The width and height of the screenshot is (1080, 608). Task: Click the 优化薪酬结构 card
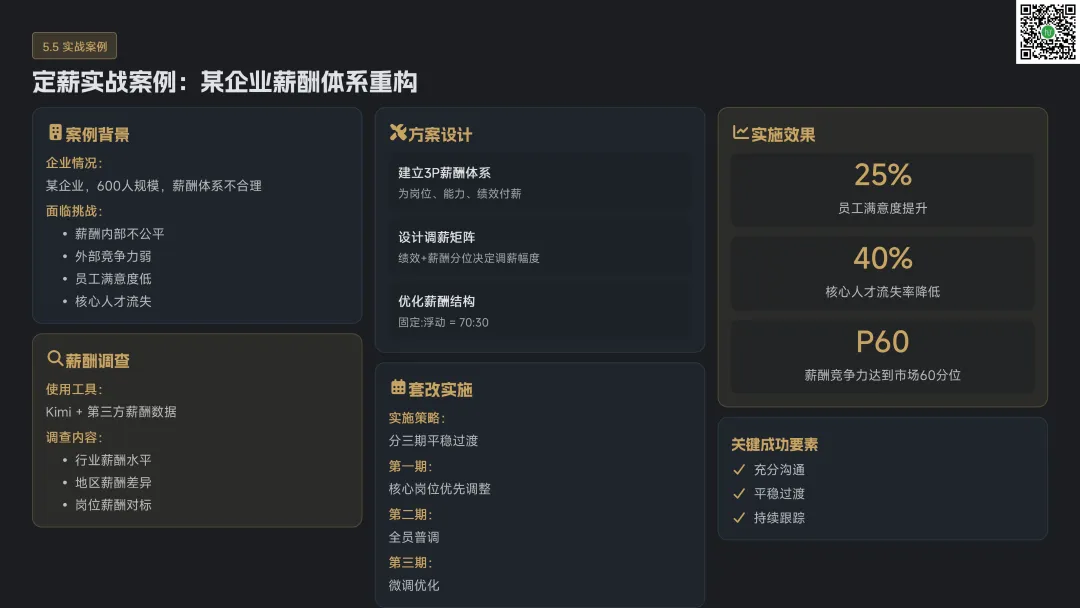[x=539, y=311]
